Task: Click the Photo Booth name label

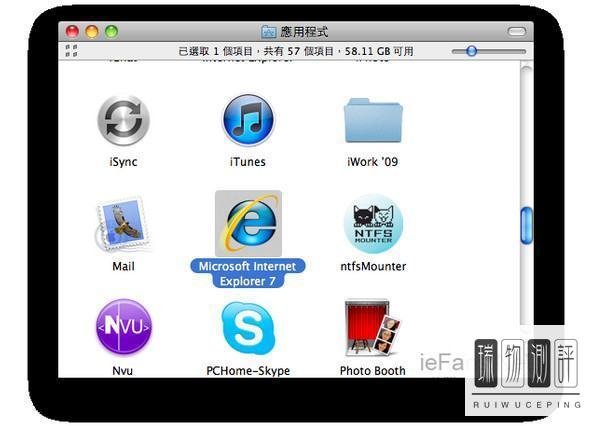Action: point(373,371)
